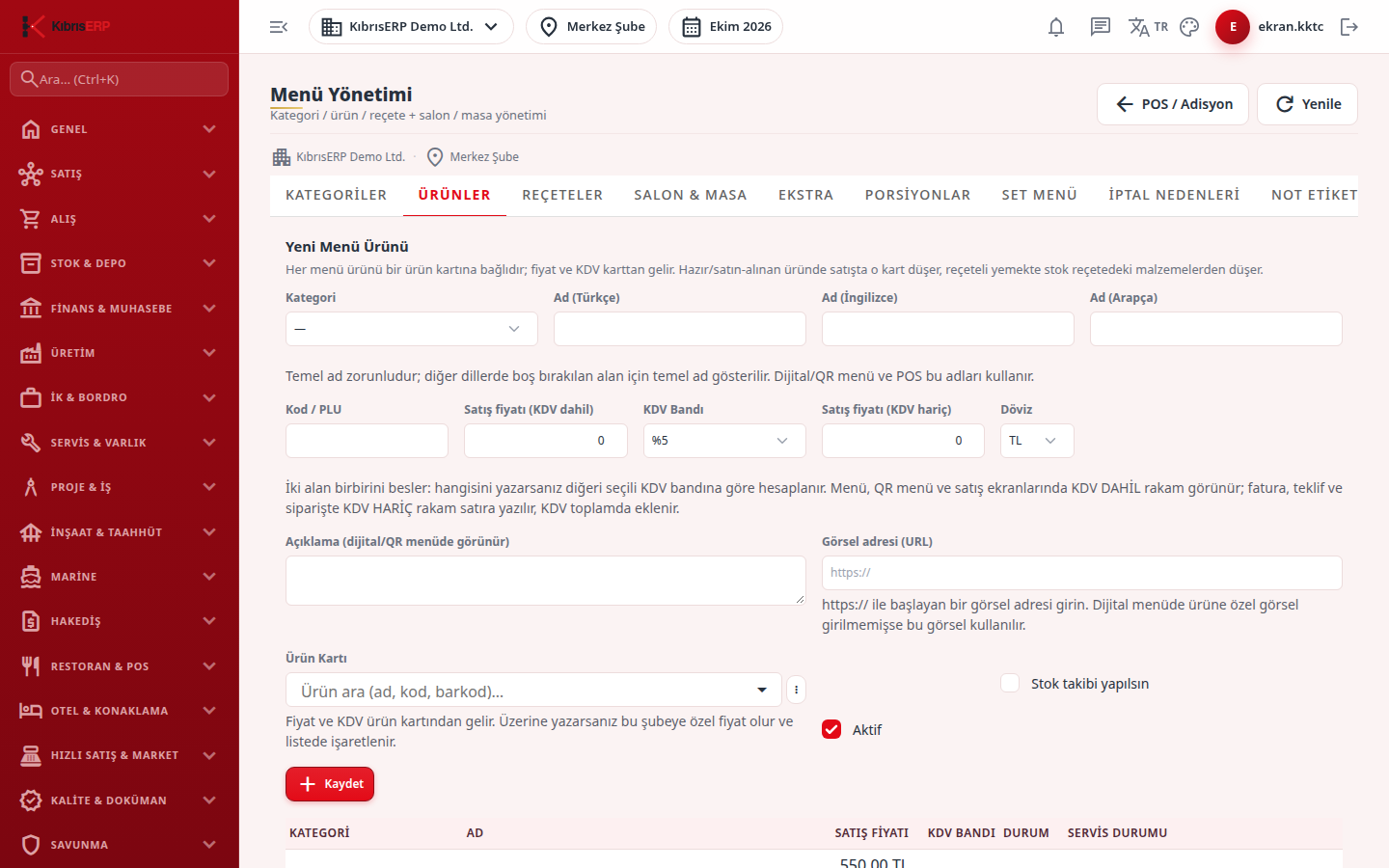Screen dimensions: 1389x868
Task: Open notifications bell
Action: 1056,27
